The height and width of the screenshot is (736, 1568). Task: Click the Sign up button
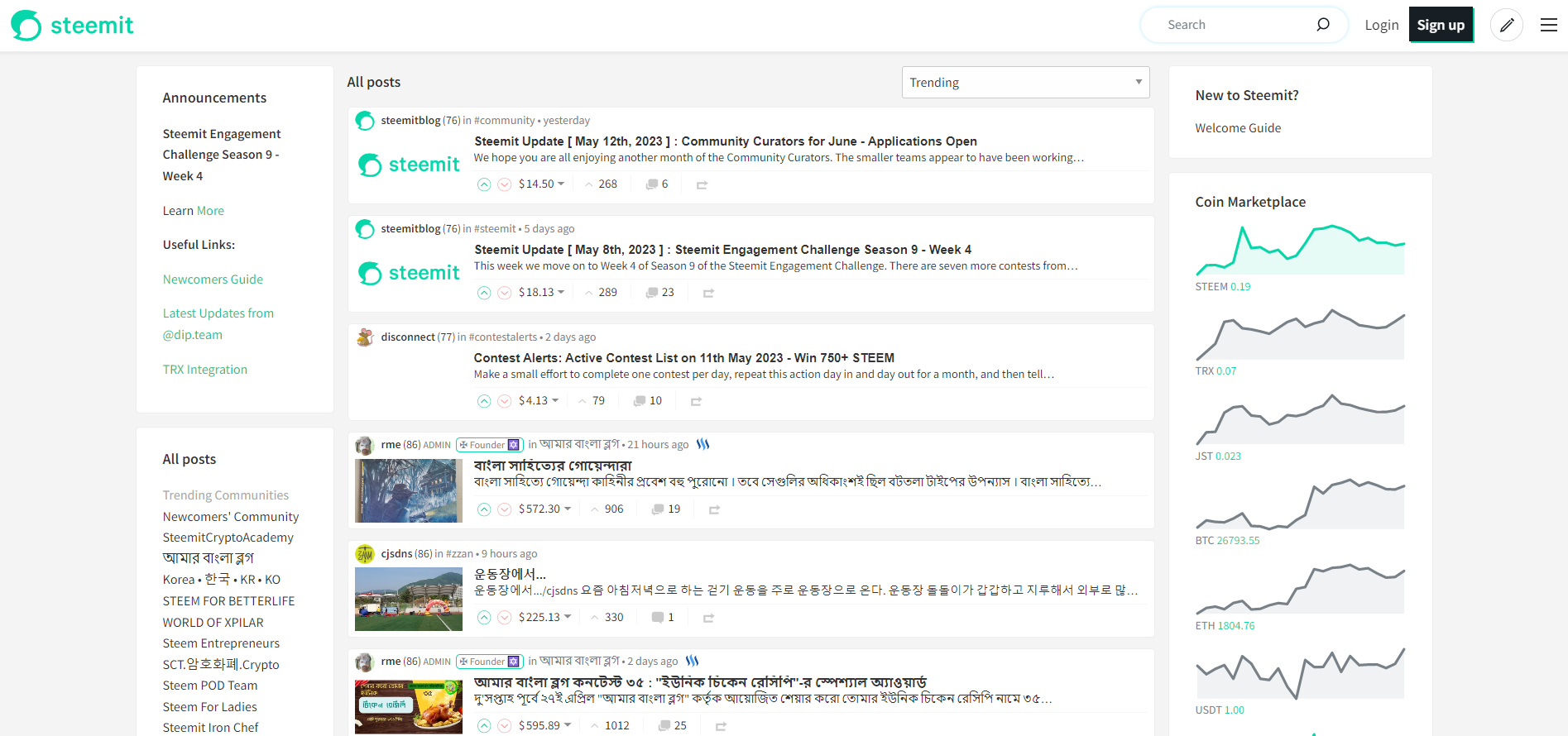tap(1441, 25)
